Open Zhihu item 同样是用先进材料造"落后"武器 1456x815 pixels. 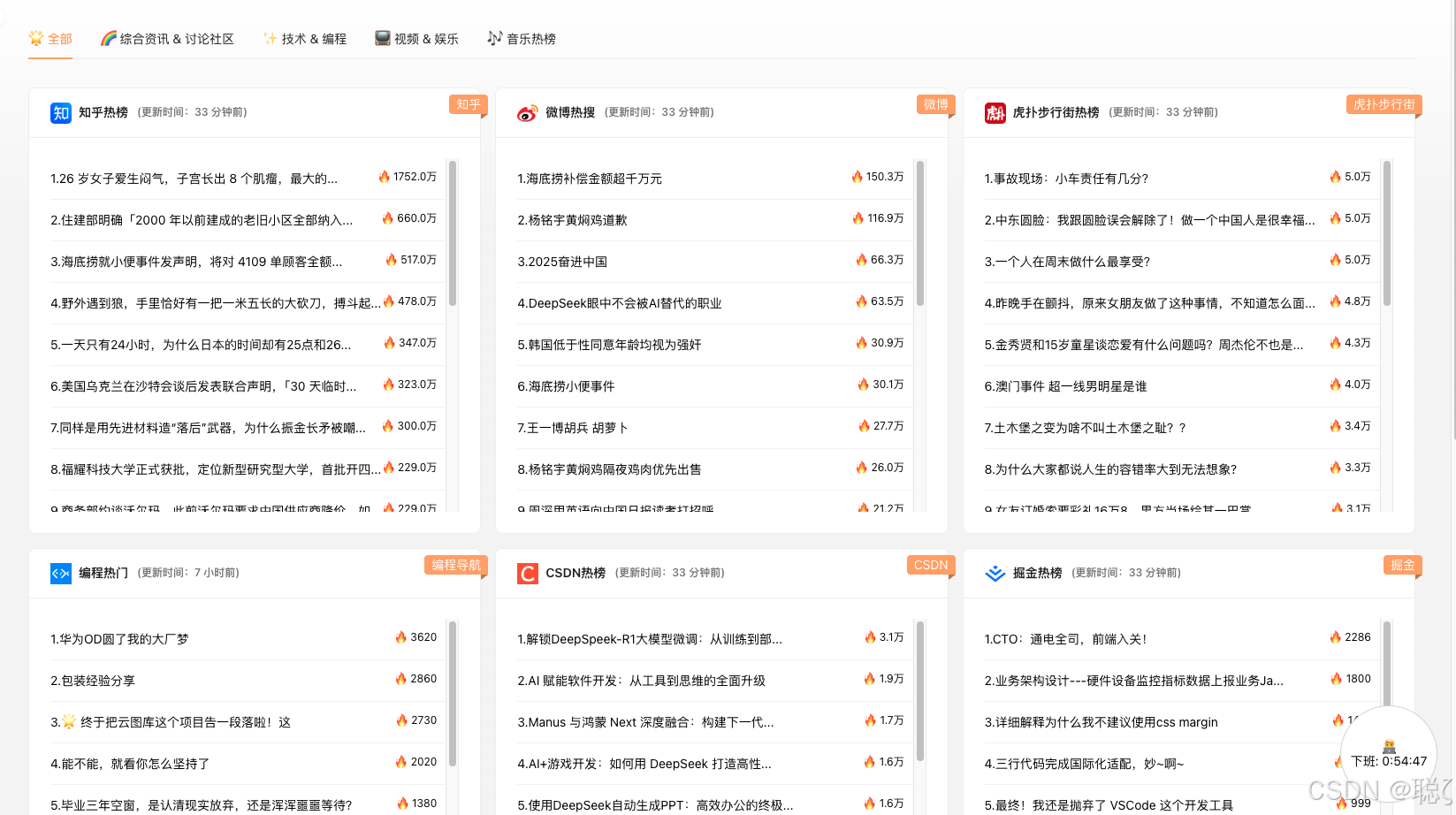(208, 428)
